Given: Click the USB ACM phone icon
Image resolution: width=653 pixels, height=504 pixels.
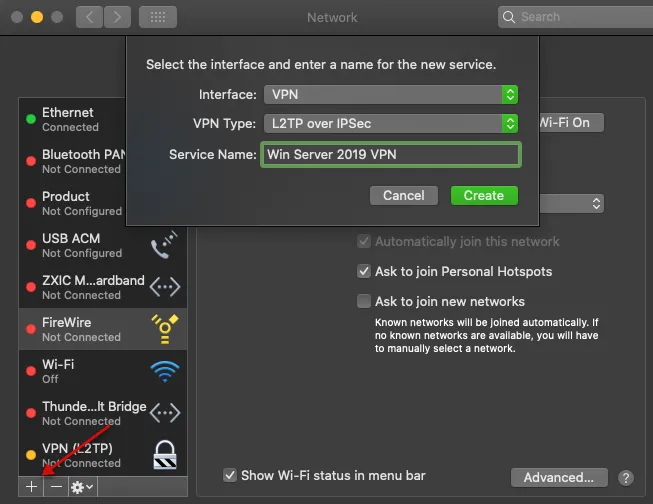Looking at the screenshot, I should [164, 245].
